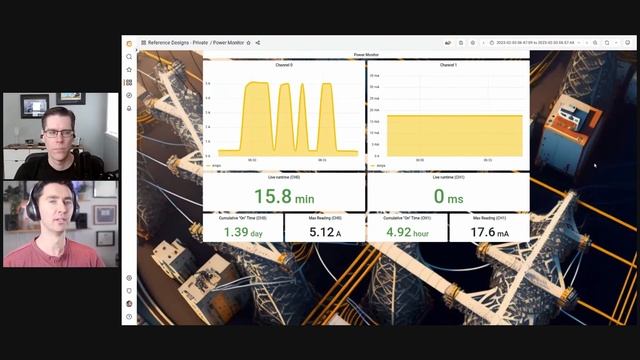Open the Channel 1 panel title menu
The width and height of the screenshot is (640, 360).
pos(448,65)
